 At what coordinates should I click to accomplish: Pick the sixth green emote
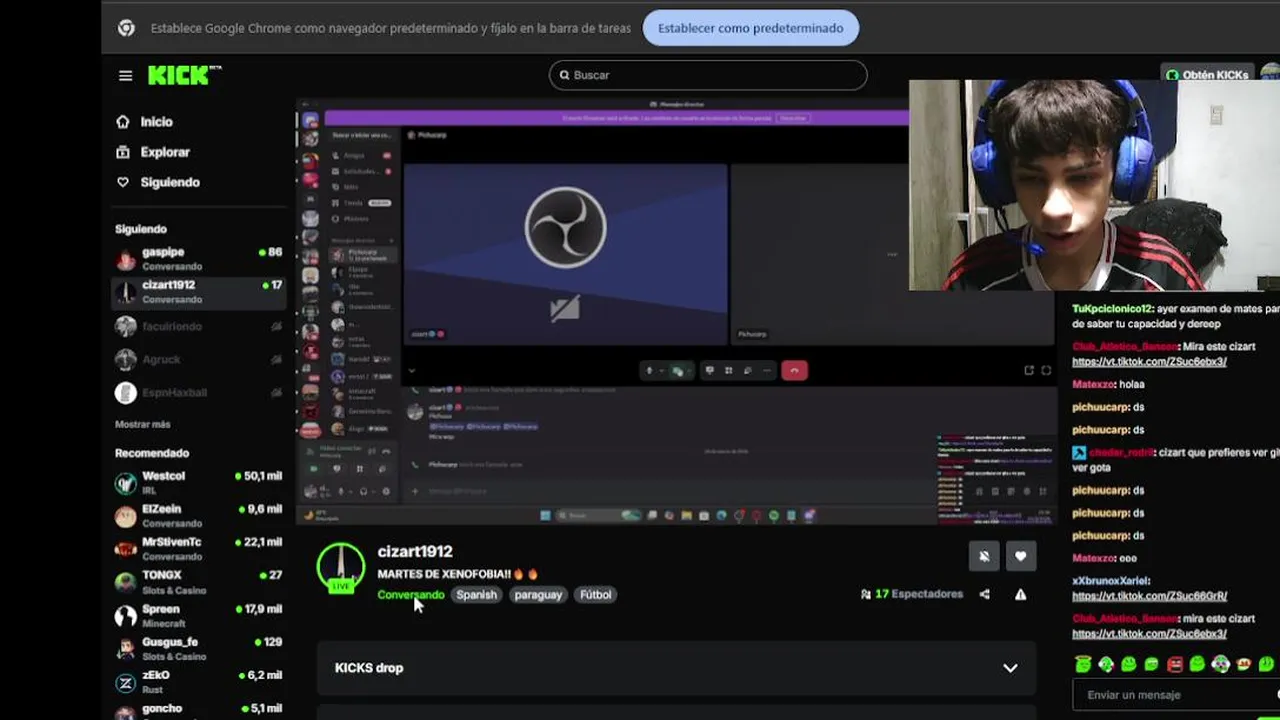1197,664
